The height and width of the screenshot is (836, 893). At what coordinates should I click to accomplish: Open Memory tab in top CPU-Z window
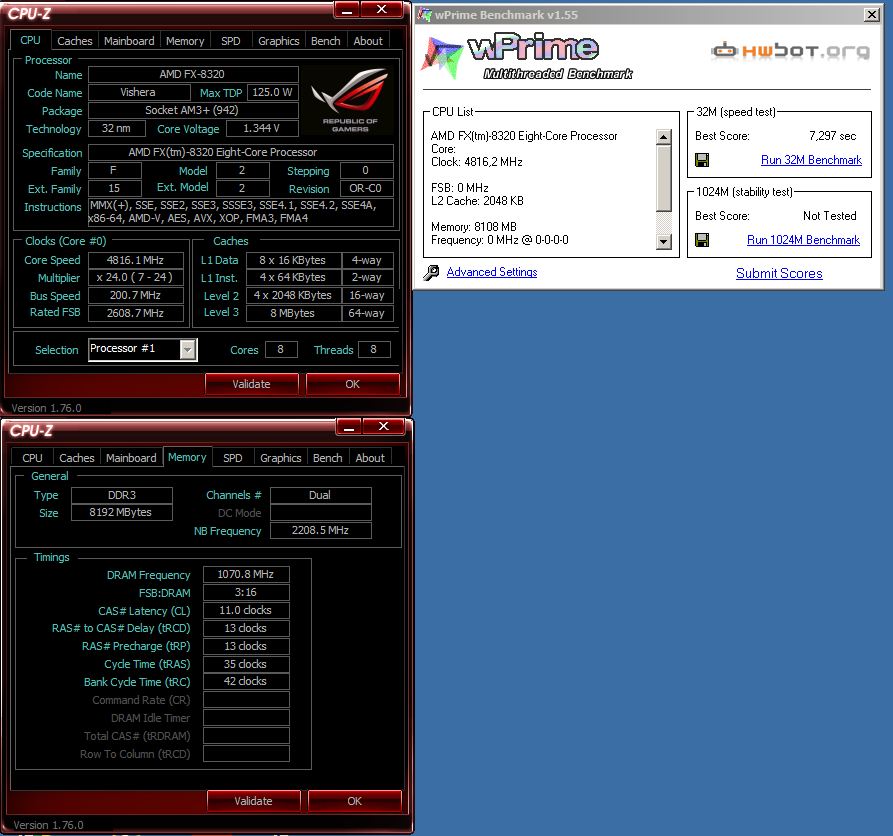click(185, 41)
